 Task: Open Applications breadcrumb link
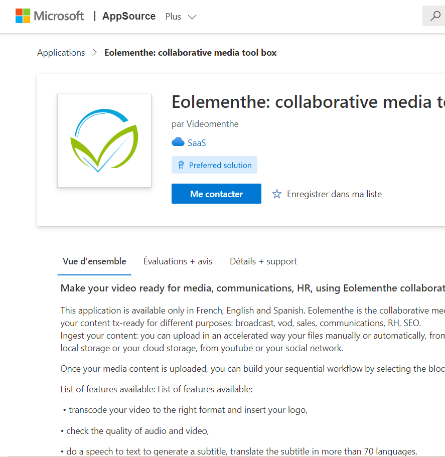point(61,53)
